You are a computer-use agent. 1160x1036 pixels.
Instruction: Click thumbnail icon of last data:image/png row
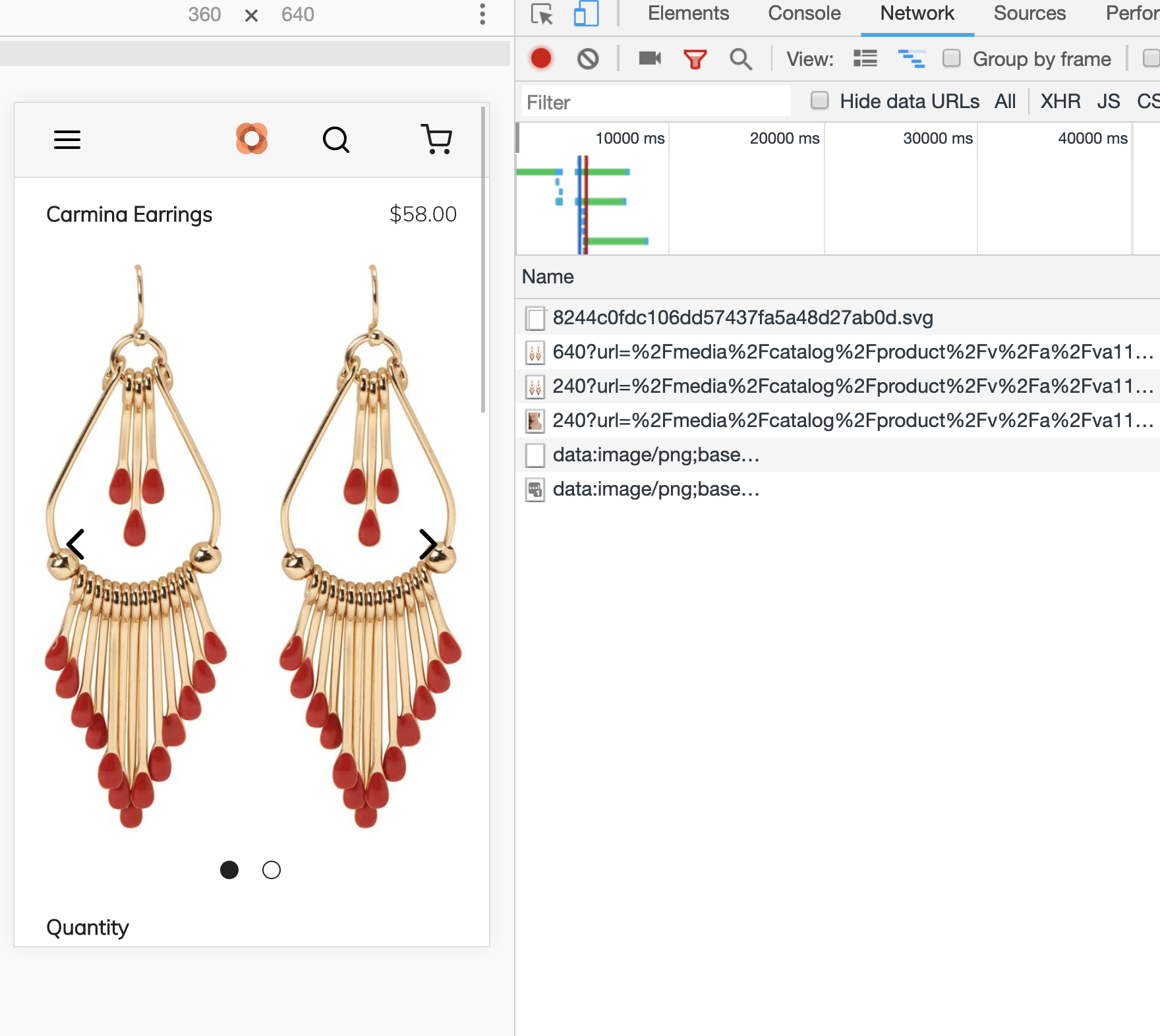pos(535,490)
